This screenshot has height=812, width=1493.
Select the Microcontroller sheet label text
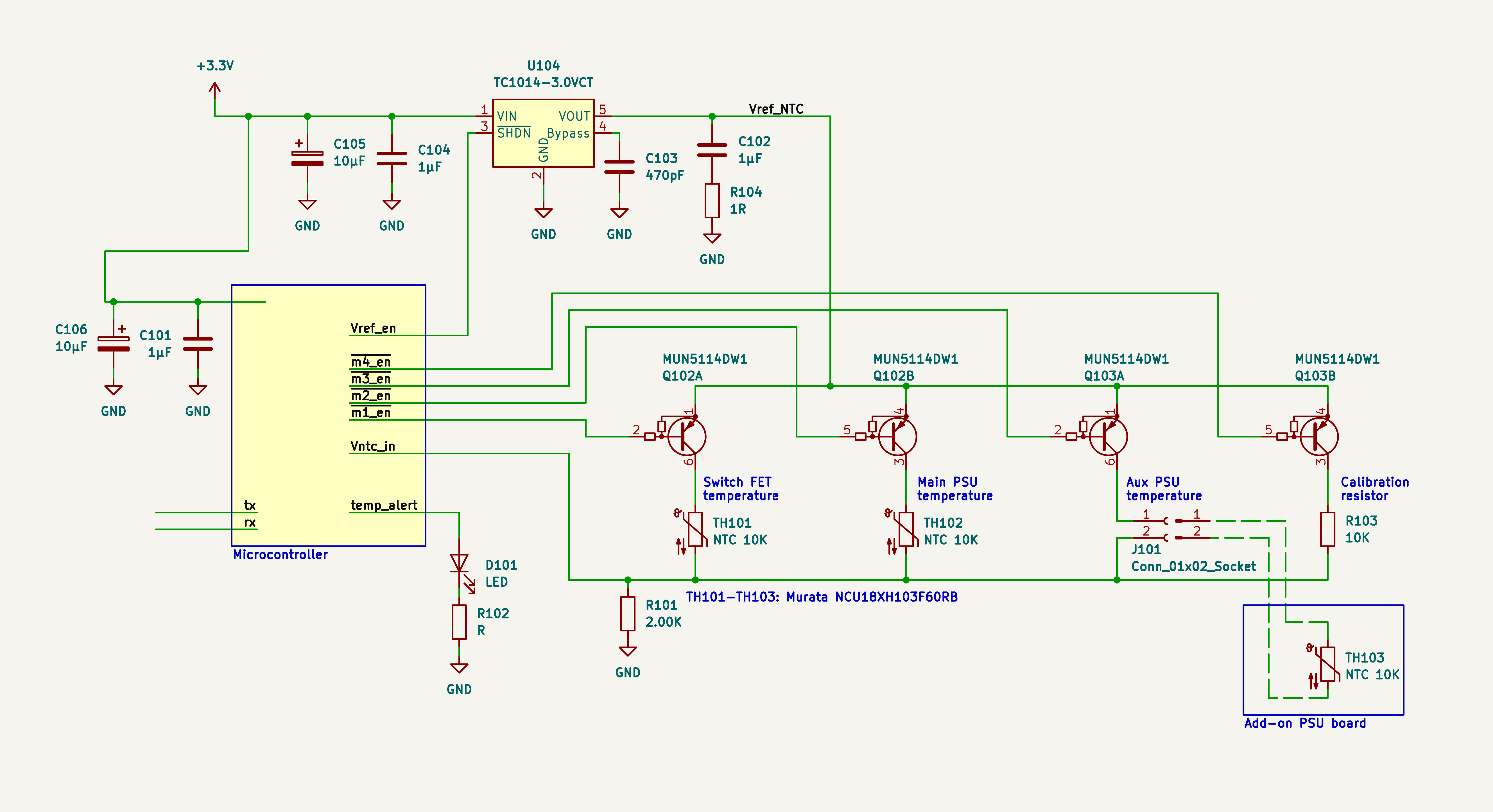280,555
